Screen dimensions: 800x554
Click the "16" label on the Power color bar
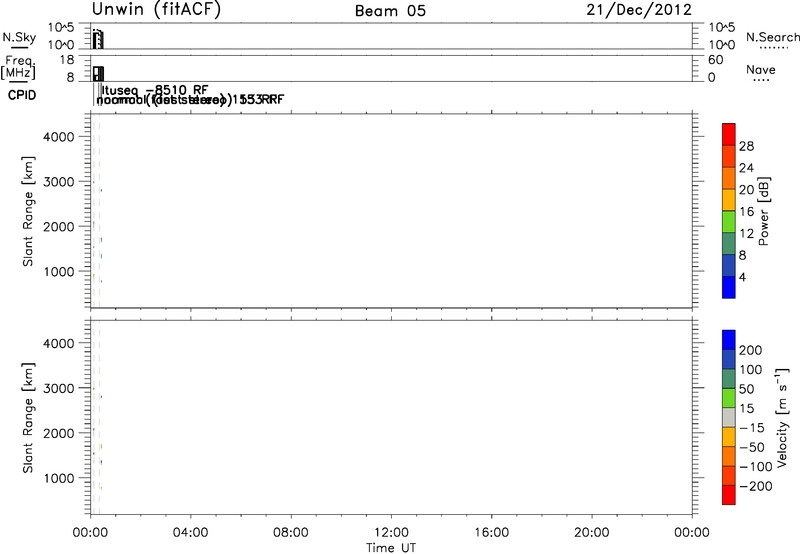click(x=746, y=212)
